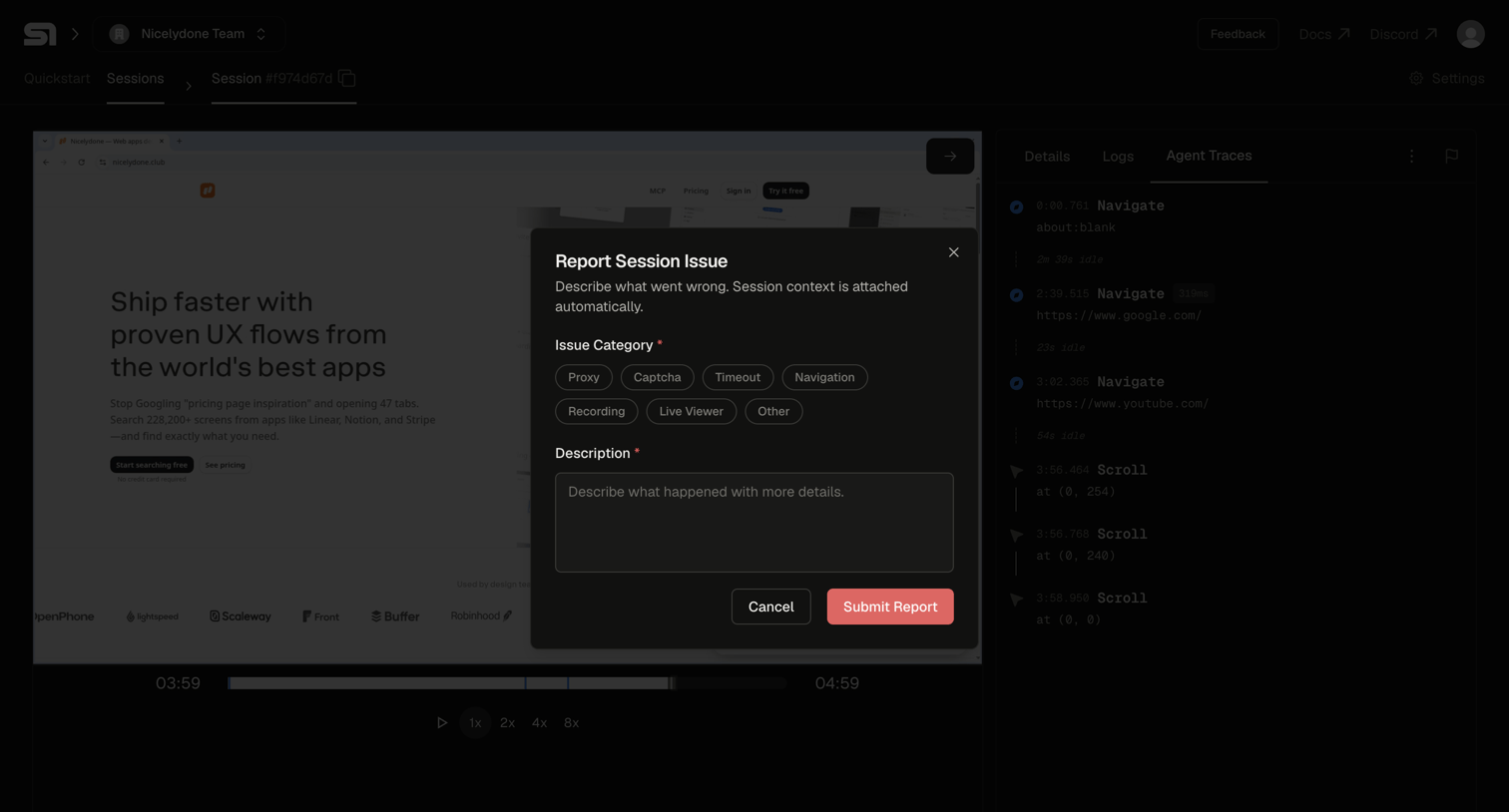Open the Feedback button
1509x812 pixels.
click(1238, 34)
